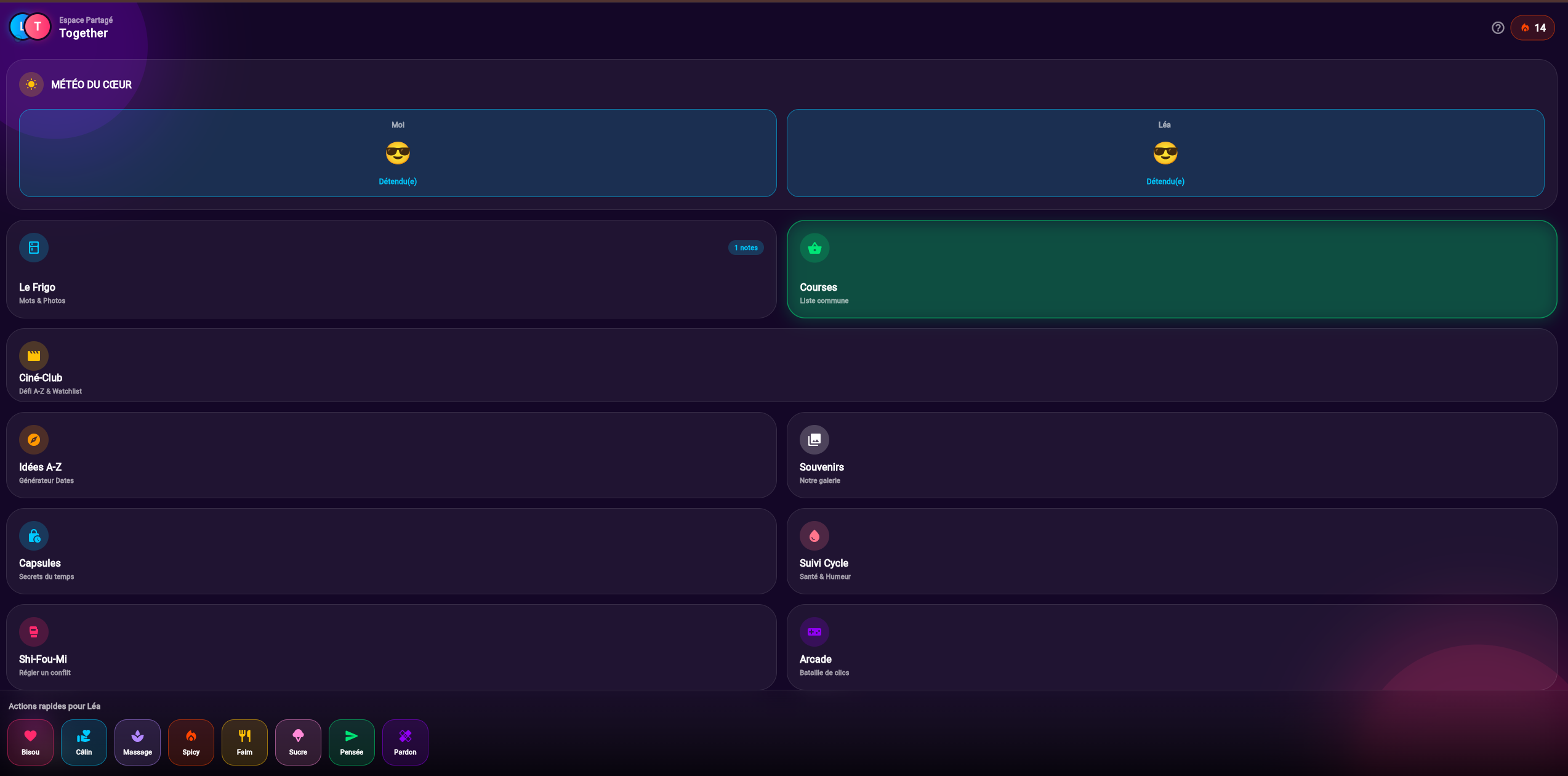Open the Shi-Fou-Mi fist icon
The height and width of the screenshot is (776, 1568).
point(34,632)
